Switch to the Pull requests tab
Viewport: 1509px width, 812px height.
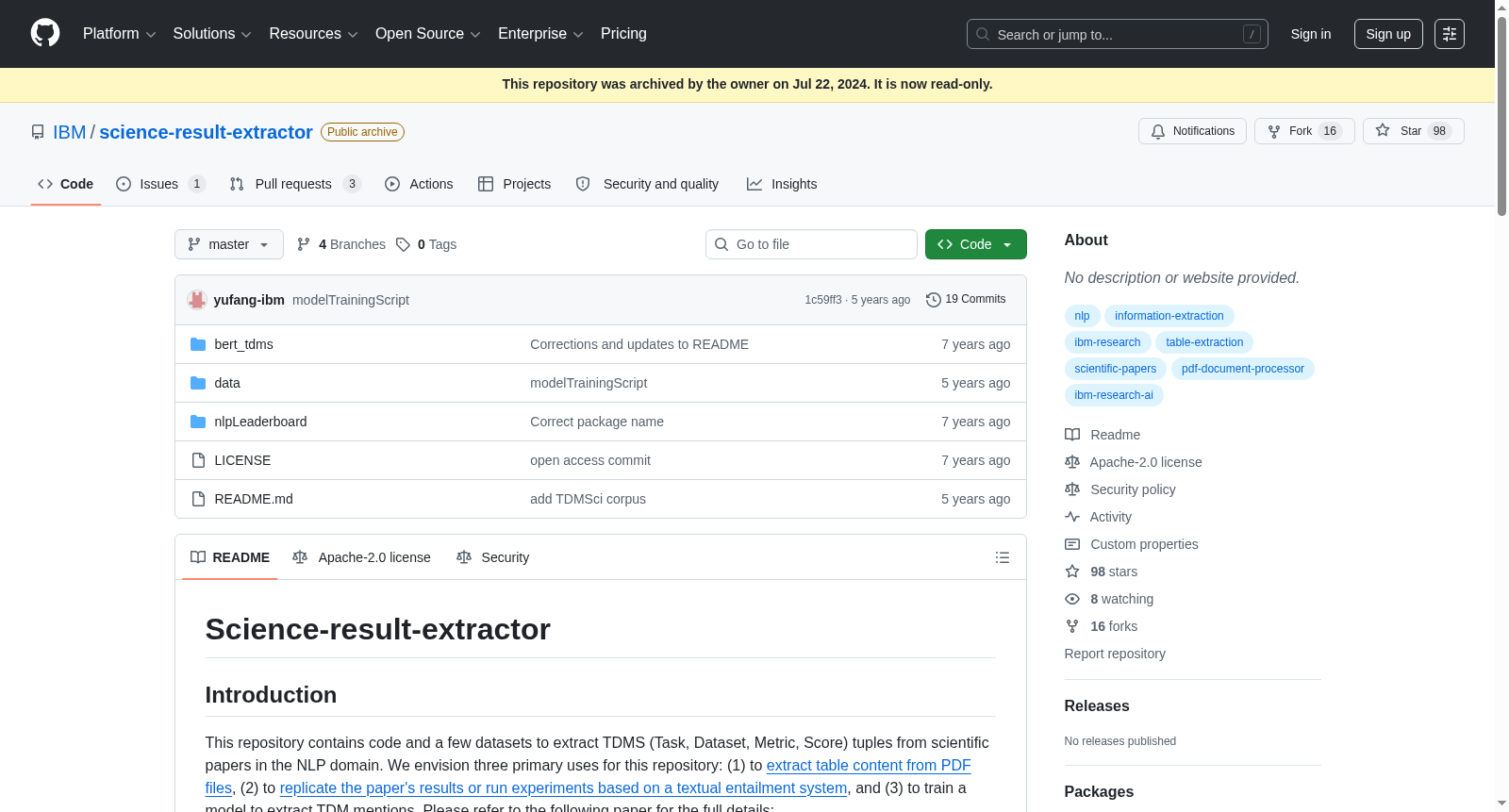click(295, 184)
